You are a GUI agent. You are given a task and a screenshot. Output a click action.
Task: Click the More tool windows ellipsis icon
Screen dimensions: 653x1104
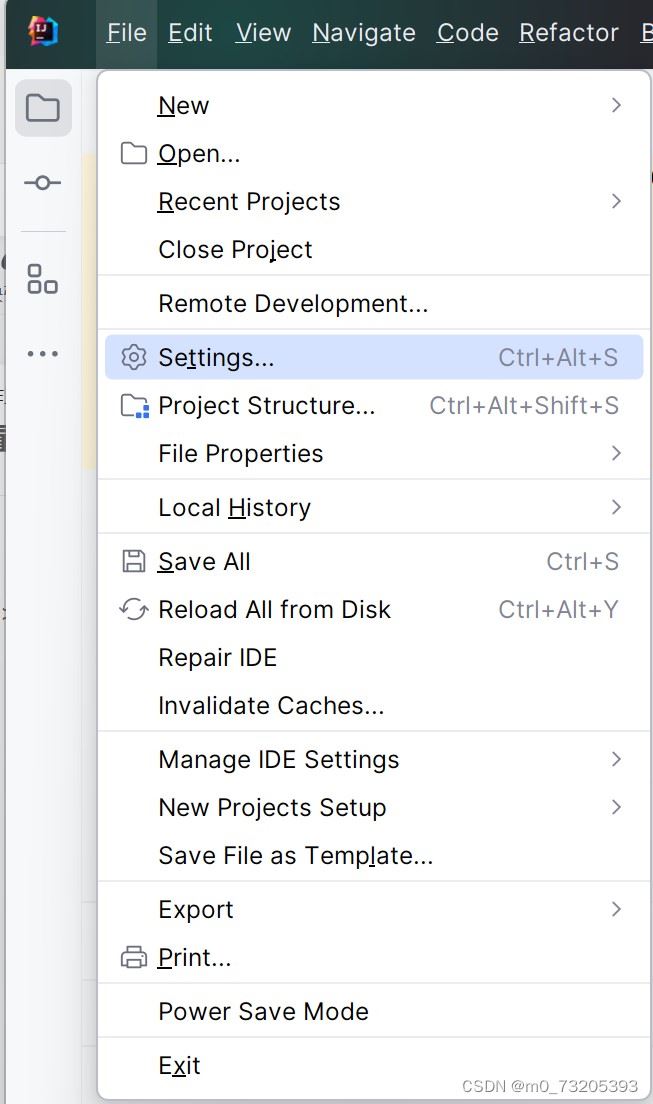tap(42, 354)
